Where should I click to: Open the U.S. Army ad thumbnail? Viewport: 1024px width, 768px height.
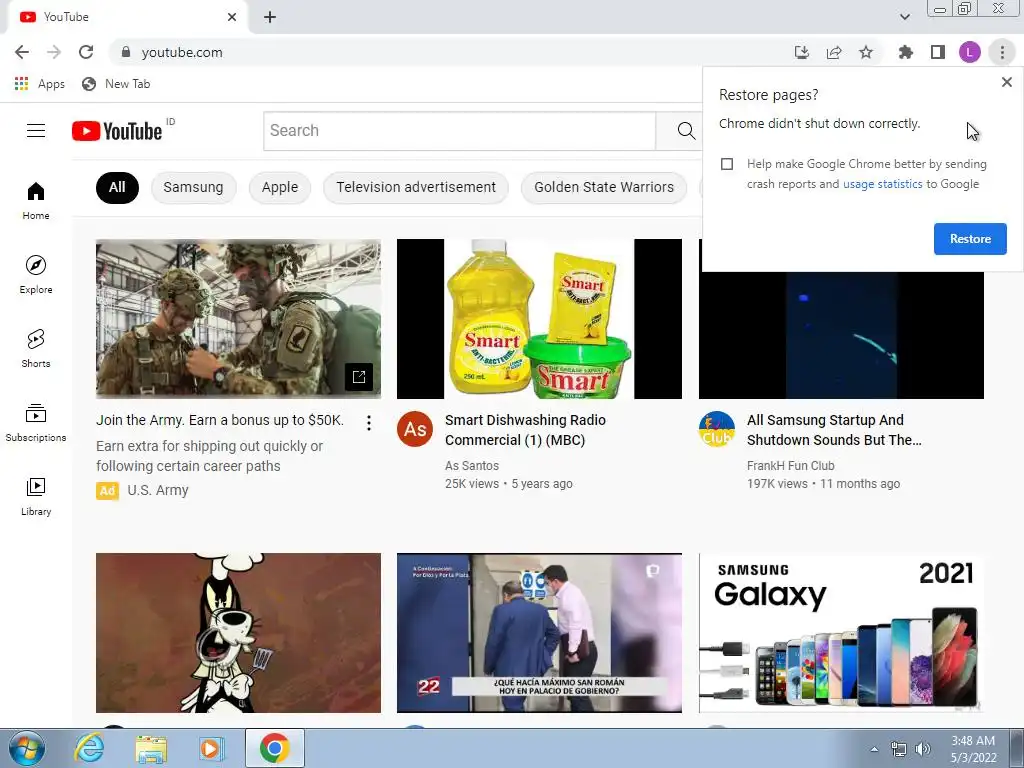click(x=238, y=319)
